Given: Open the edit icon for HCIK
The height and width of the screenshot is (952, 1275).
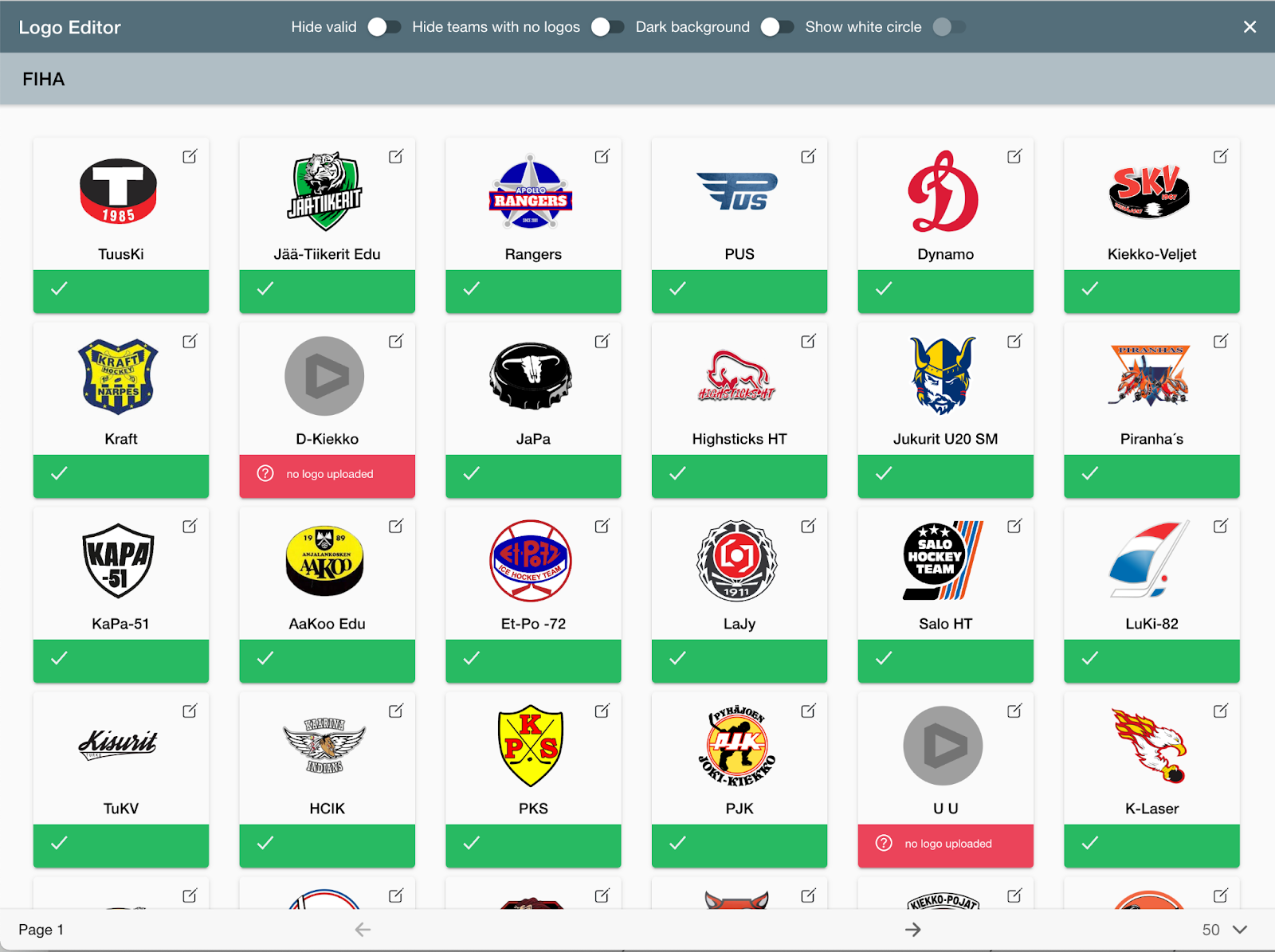Looking at the screenshot, I should 396,711.
